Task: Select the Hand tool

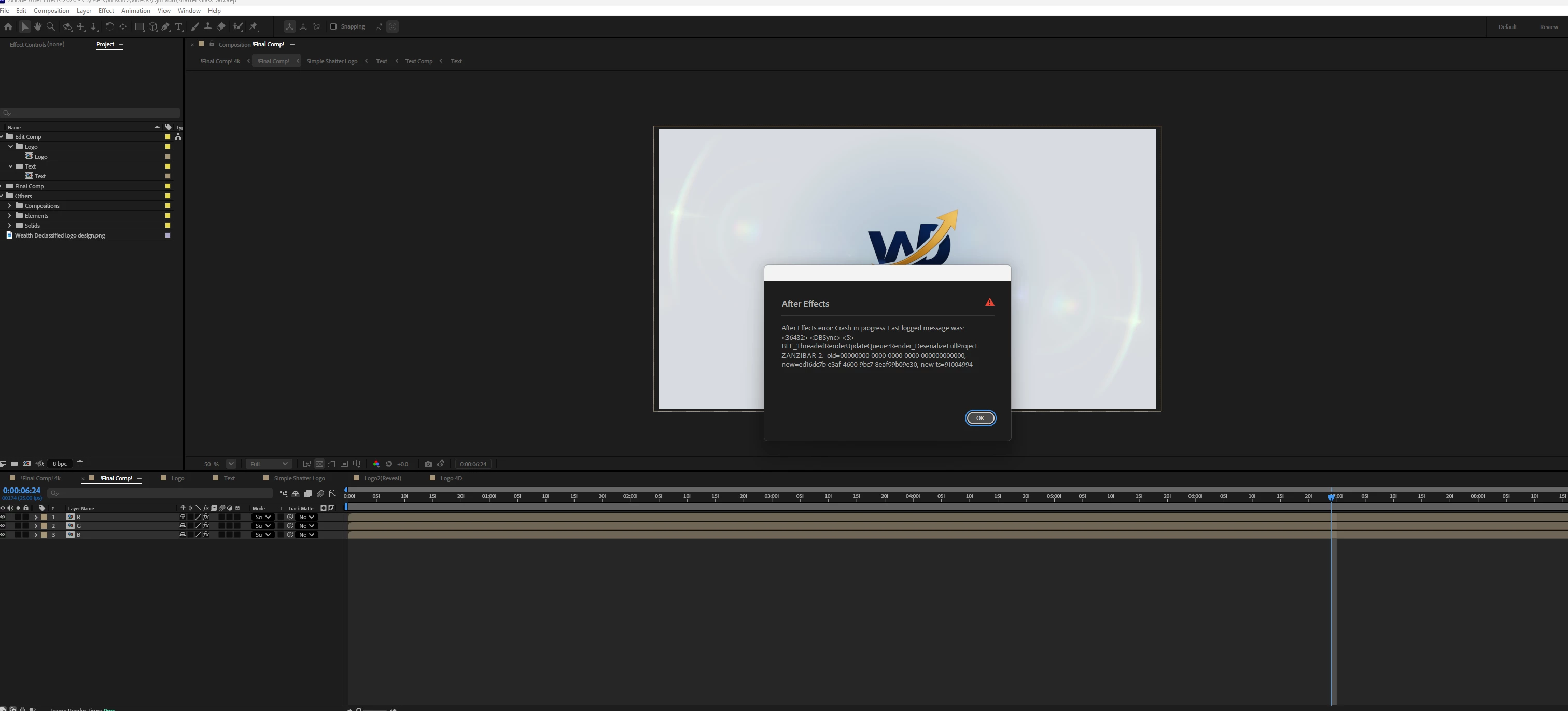Action: tap(38, 27)
